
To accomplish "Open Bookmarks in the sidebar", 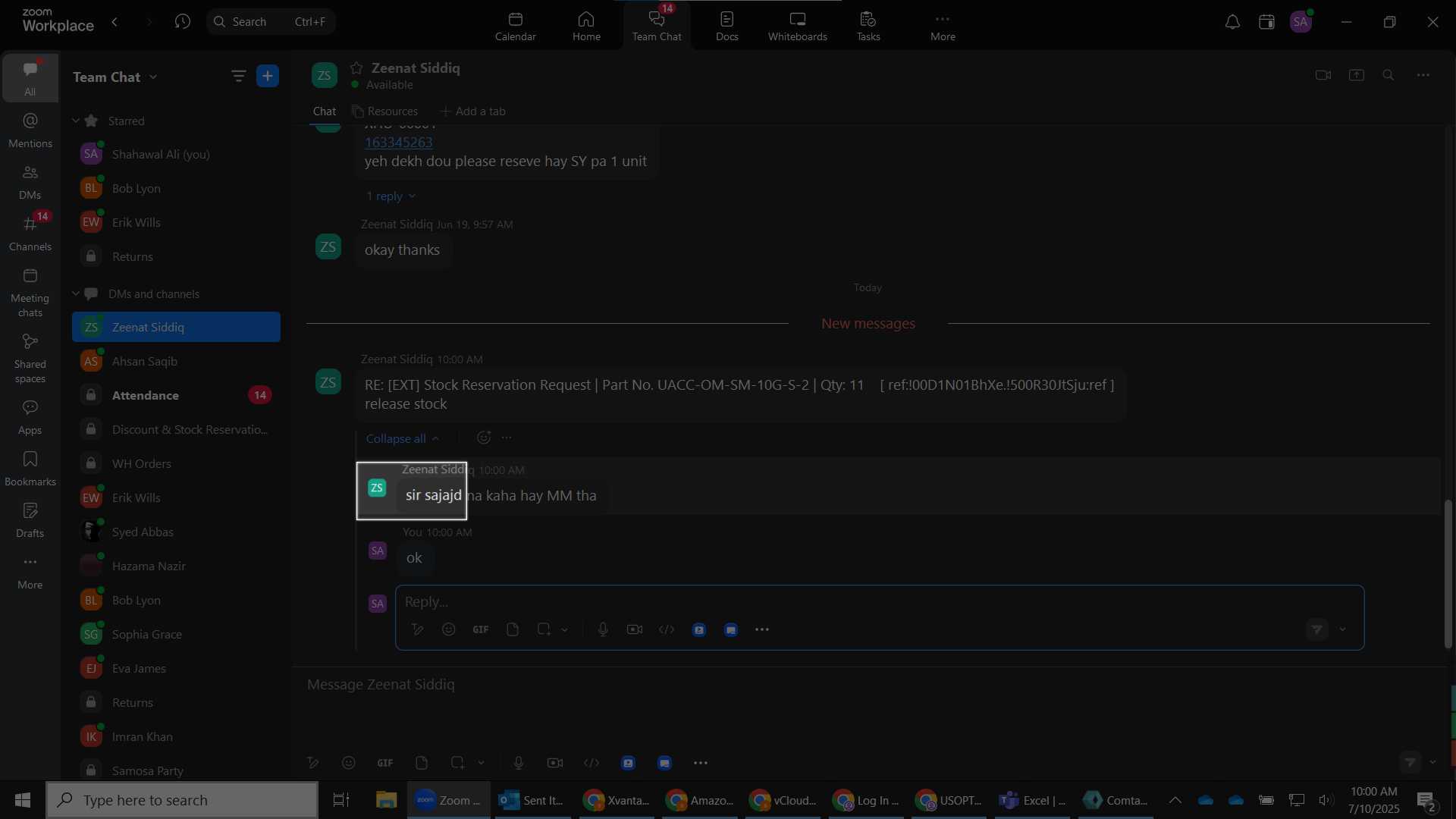I will pyautogui.click(x=30, y=469).
